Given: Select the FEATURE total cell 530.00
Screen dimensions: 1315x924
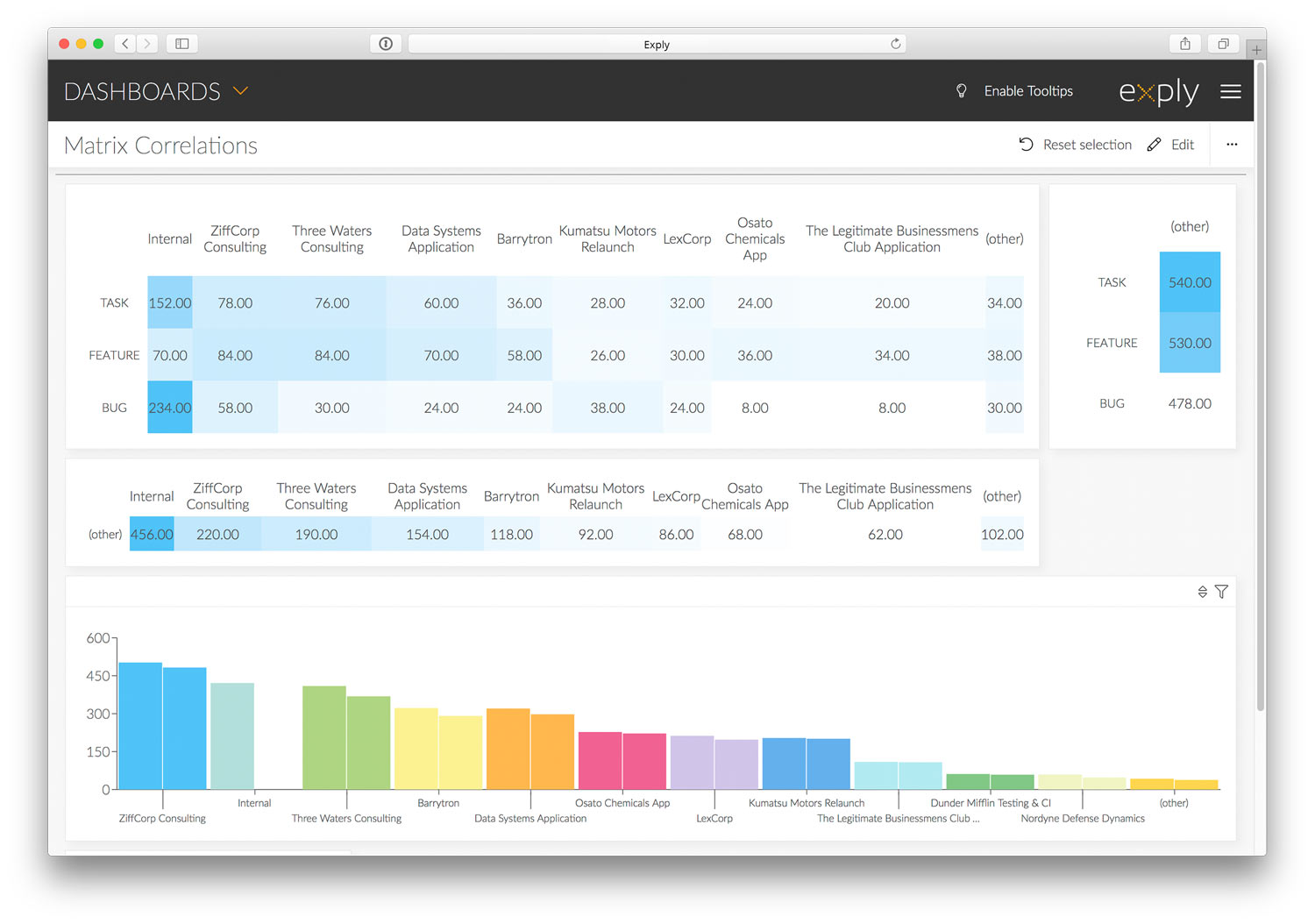Looking at the screenshot, I should pyautogui.click(x=1190, y=343).
